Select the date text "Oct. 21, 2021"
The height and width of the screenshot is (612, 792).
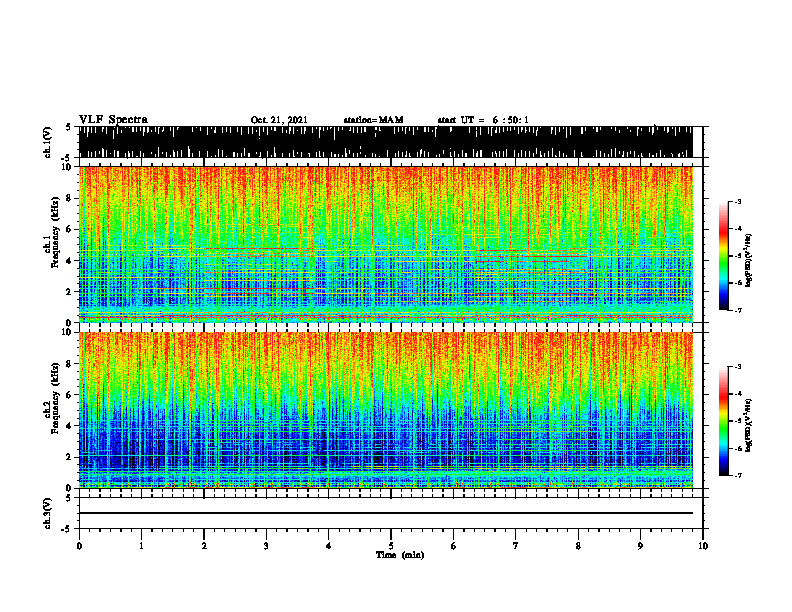pyautogui.click(x=279, y=120)
